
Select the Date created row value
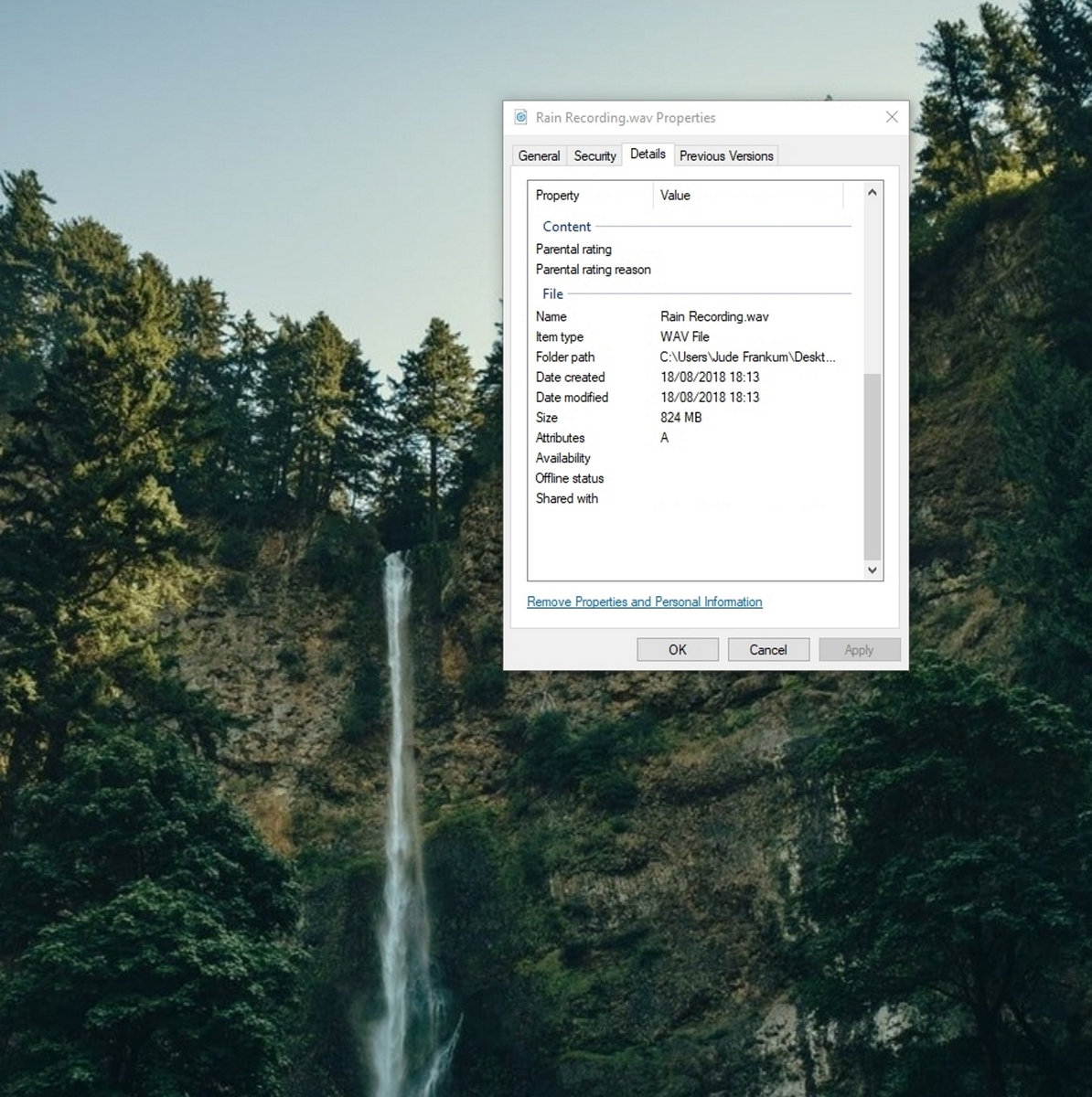pyautogui.click(x=710, y=378)
